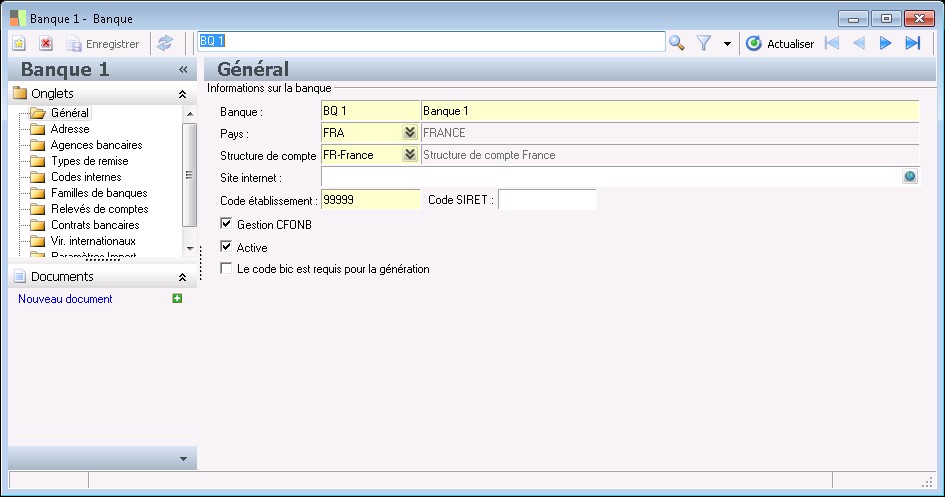Enable the code bic requis checkbox
Image resolution: width=945 pixels, height=497 pixels.
tap(226, 268)
